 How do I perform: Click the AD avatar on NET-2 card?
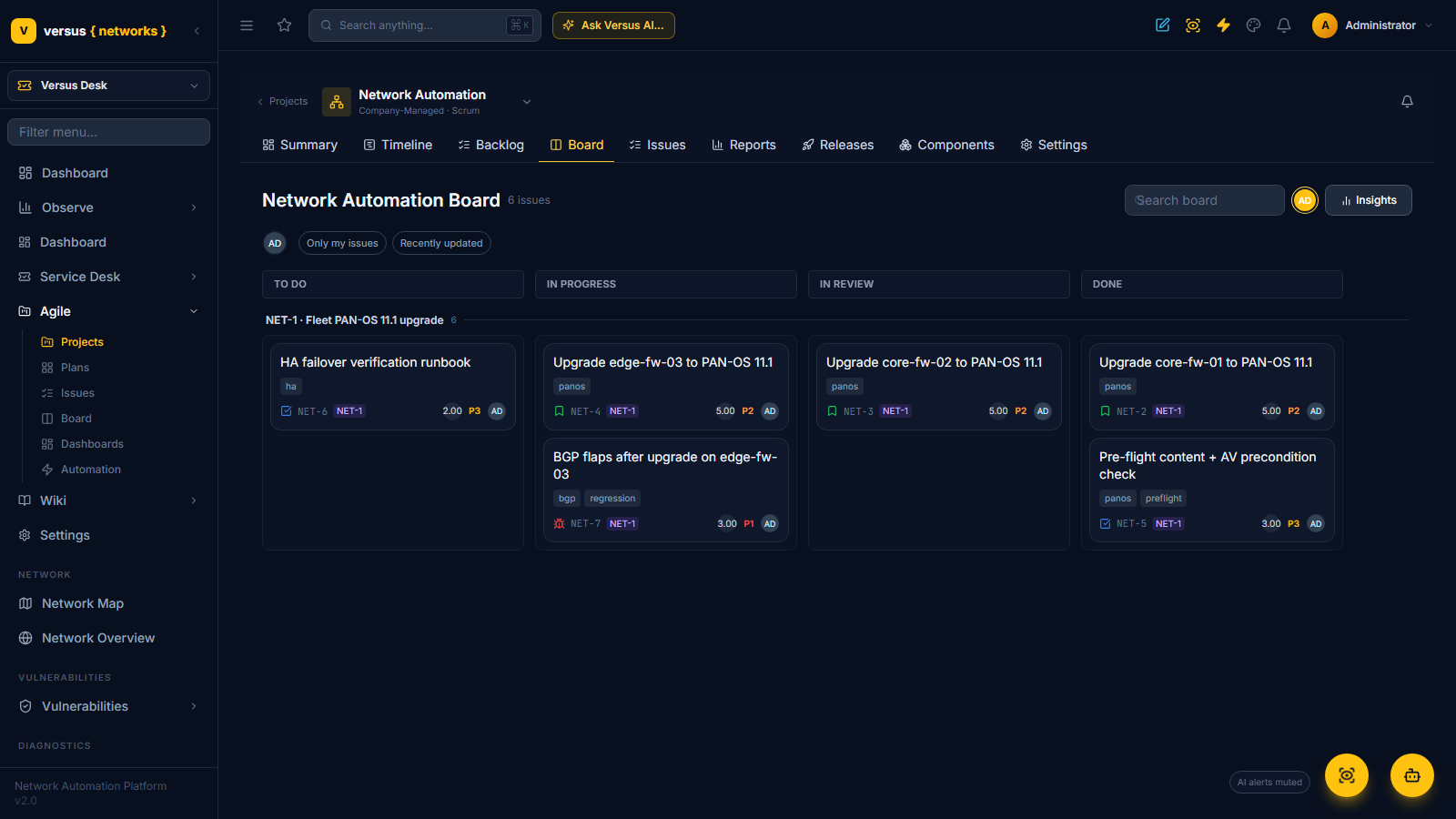click(1316, 411)
